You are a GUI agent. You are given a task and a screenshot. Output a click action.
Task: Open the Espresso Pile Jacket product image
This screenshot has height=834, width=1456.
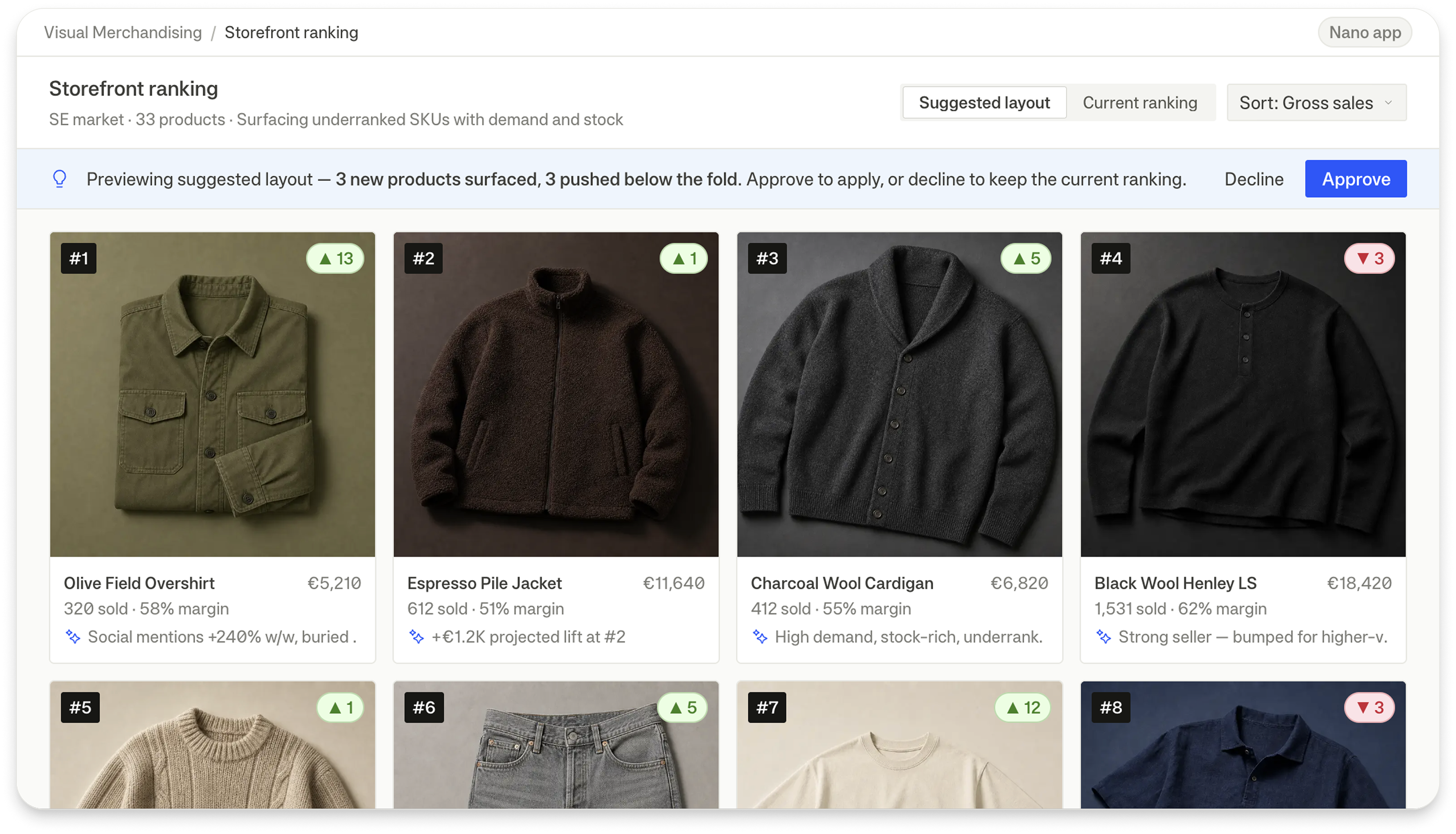556,394
